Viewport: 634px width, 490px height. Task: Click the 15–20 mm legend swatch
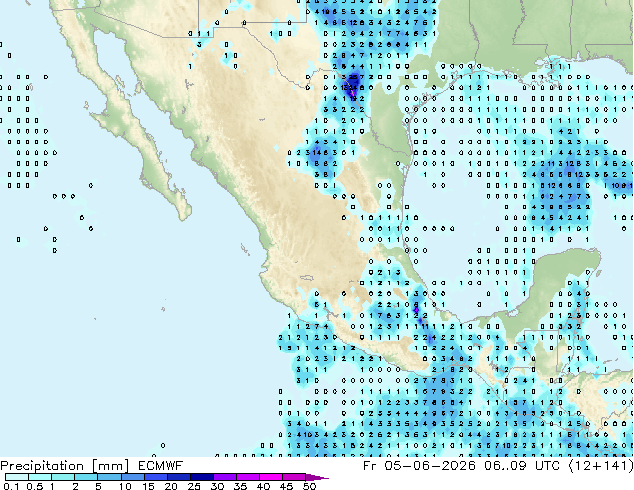(156, 477)
